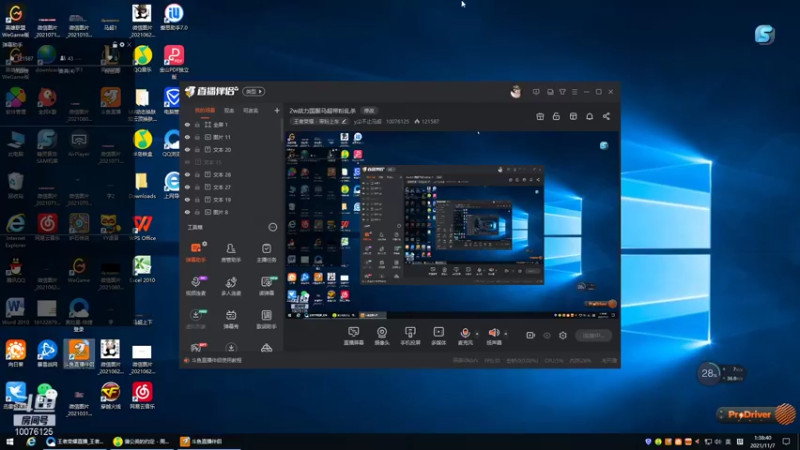Image resolution: width=800 pixels, height=450 pixels.
Task: Click the unlock padlock icon above preview
Action: click(x=556, y=116)
